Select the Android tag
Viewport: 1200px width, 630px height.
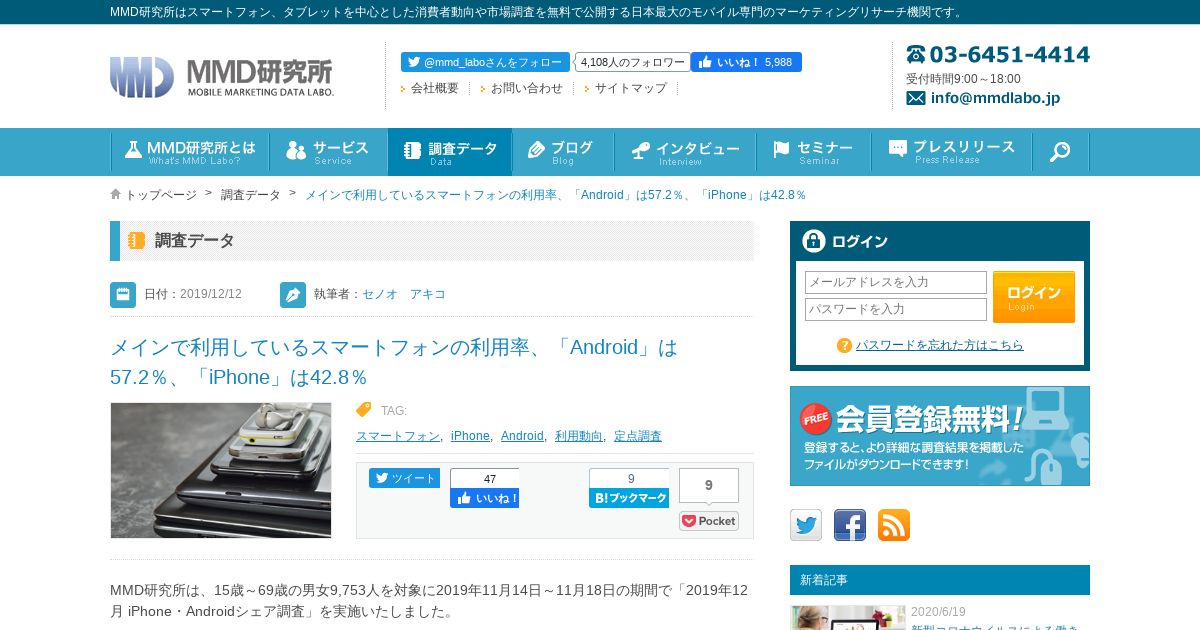(522, 436)
